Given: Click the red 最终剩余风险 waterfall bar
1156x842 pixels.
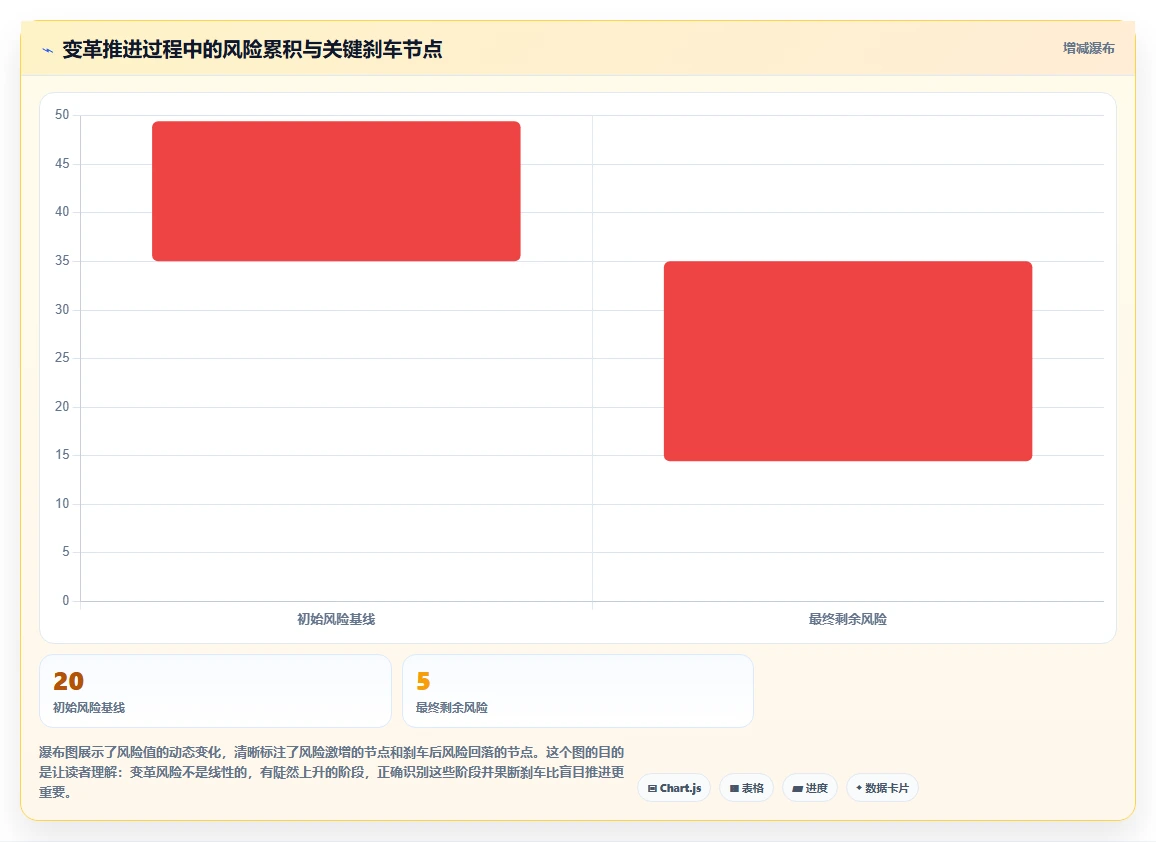Looking at the screenshot, I should tap(848, 361).
